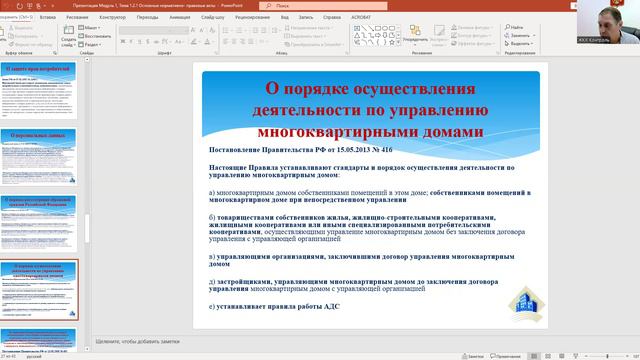Click the notes area to add notes
This screenshot has height=360, width=640.
coord(138,341)
